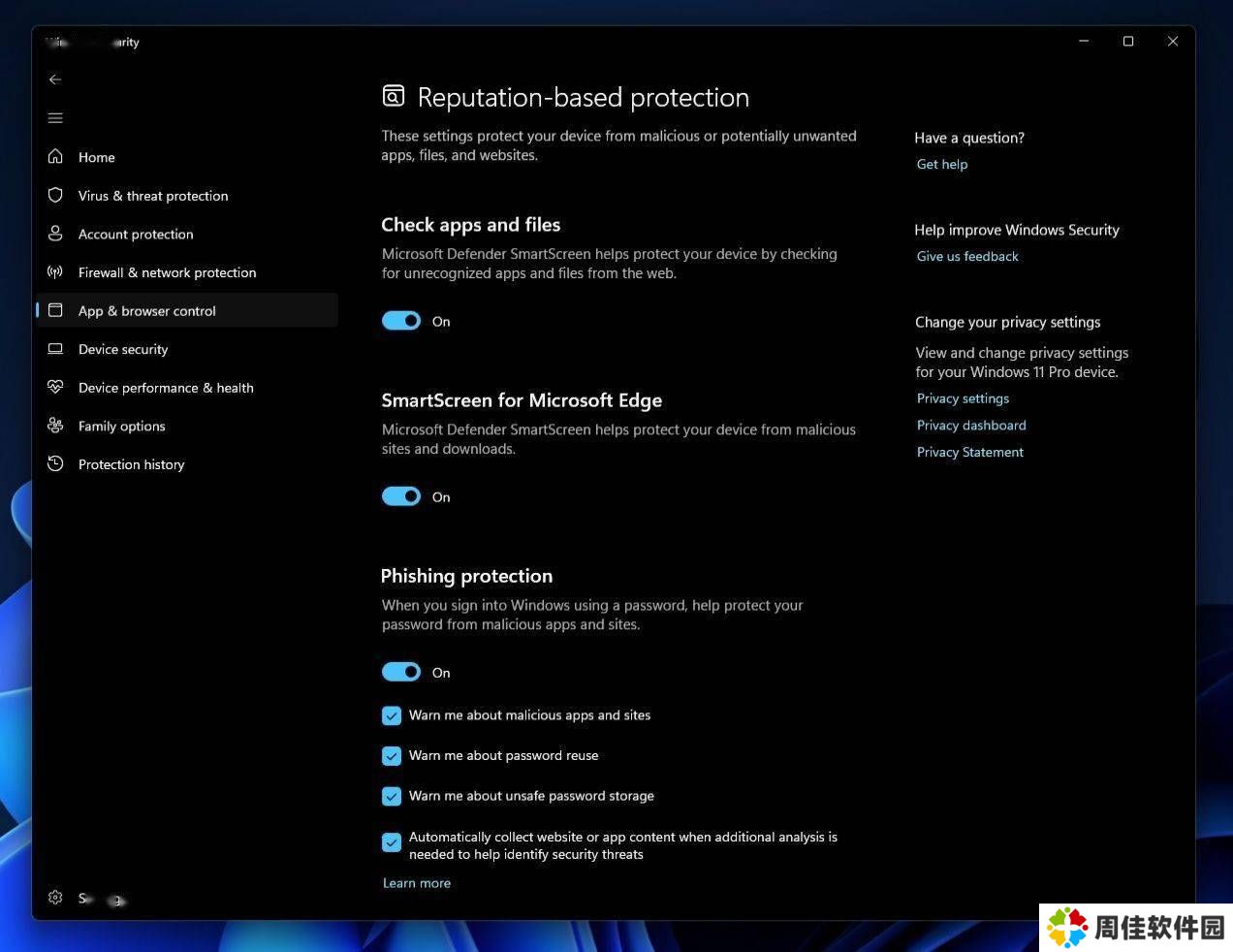Open Device security section
This screenshot has width=1233, height=952.
point(187,349)
